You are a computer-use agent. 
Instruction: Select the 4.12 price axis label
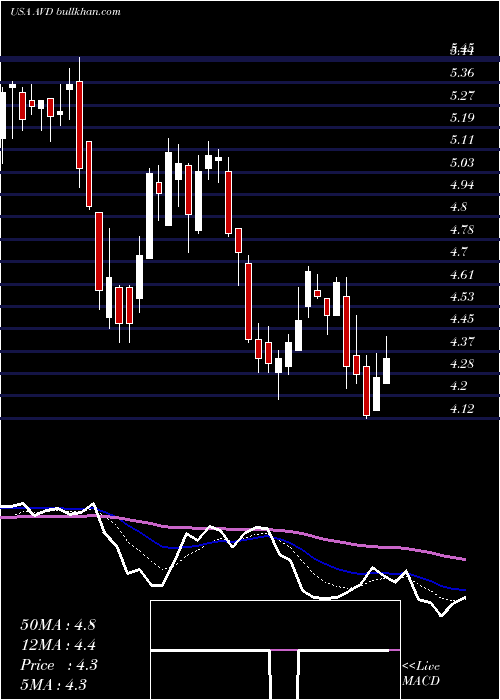pyautogui.click(x=462, y=408)
